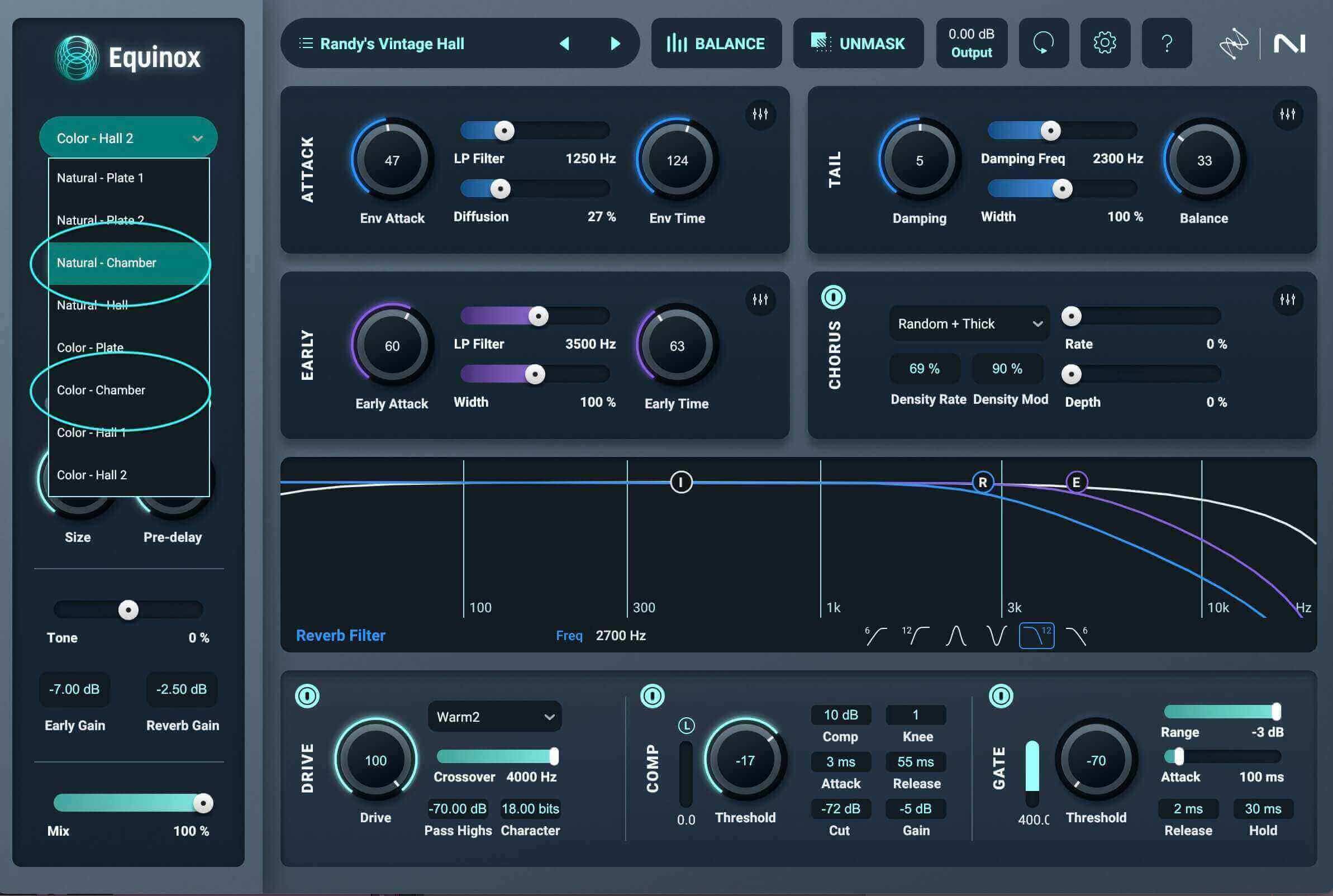Click the Early Gain -7.00 dB field
Screen dimensions: 1333x896
74,689
